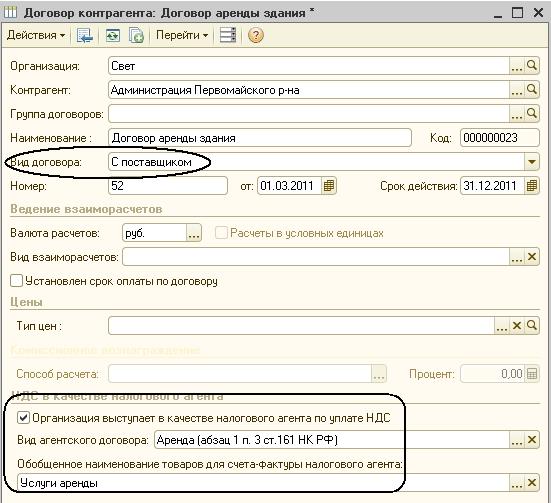Click the 'от' date field 01.03.2011
The width and height of the screenshot is (551, 503).
pos(290,186)
